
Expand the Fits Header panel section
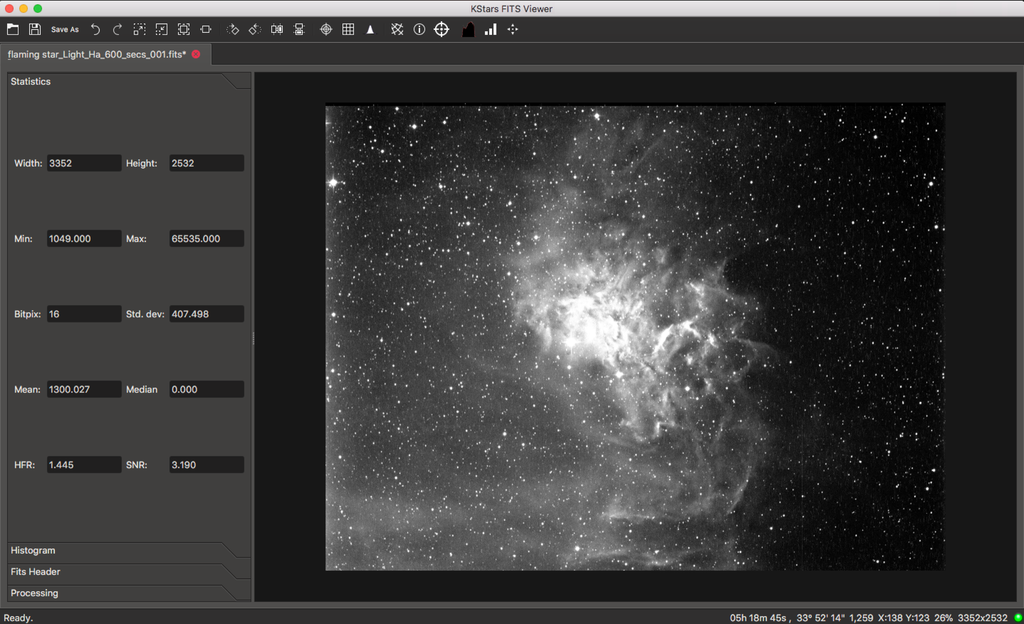[x=129, y=572]
